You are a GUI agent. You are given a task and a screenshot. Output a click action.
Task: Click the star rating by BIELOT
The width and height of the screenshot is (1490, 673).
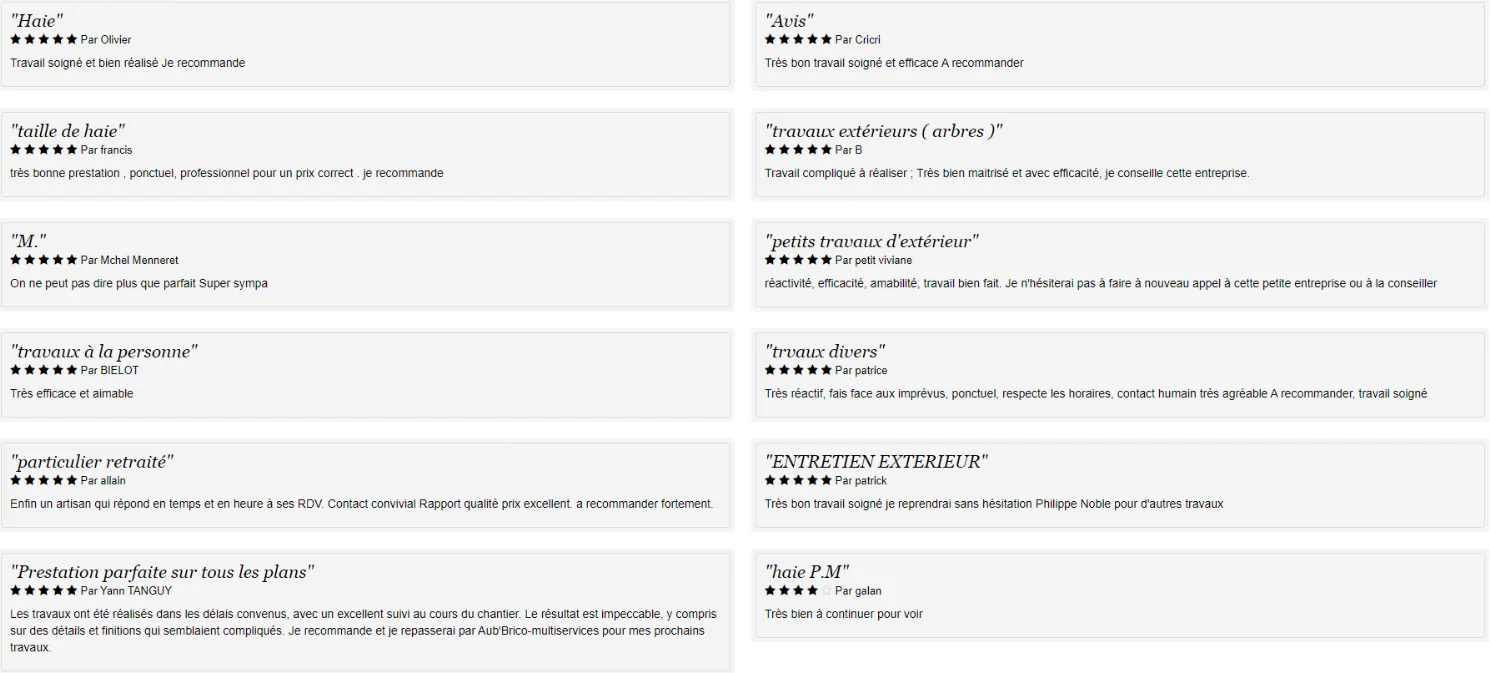point(44,370)
